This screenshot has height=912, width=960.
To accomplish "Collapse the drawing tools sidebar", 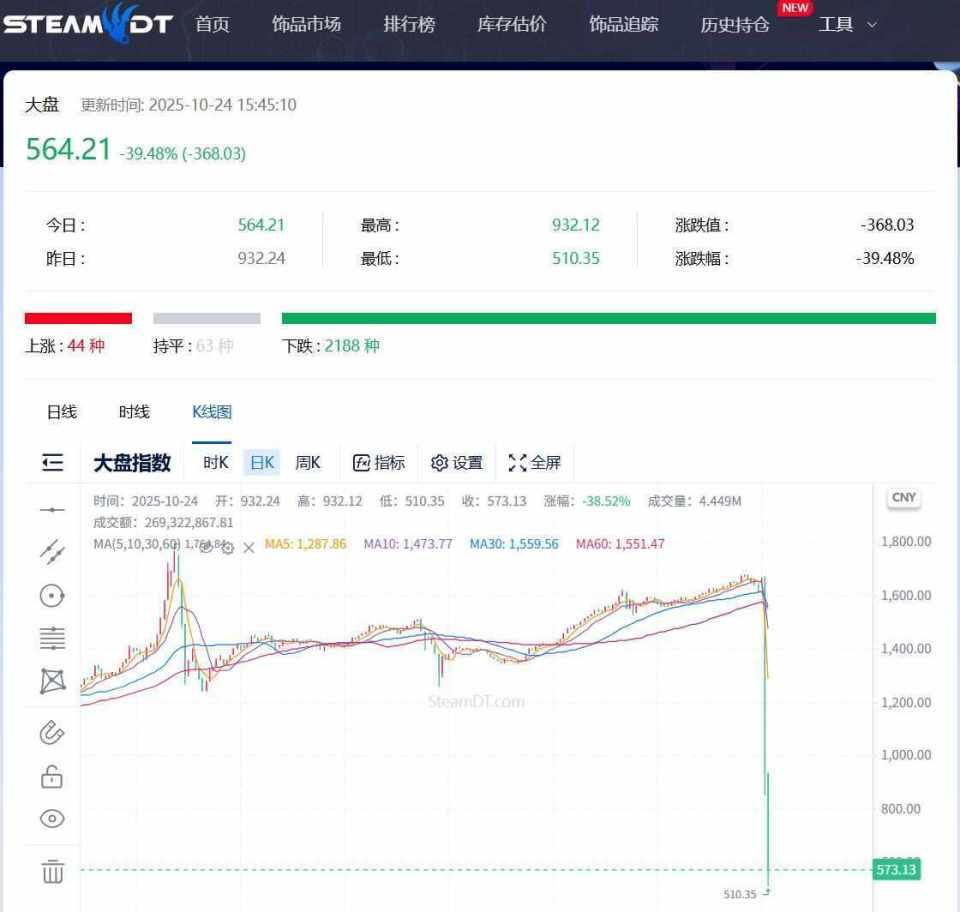I will tap(51, 462).
